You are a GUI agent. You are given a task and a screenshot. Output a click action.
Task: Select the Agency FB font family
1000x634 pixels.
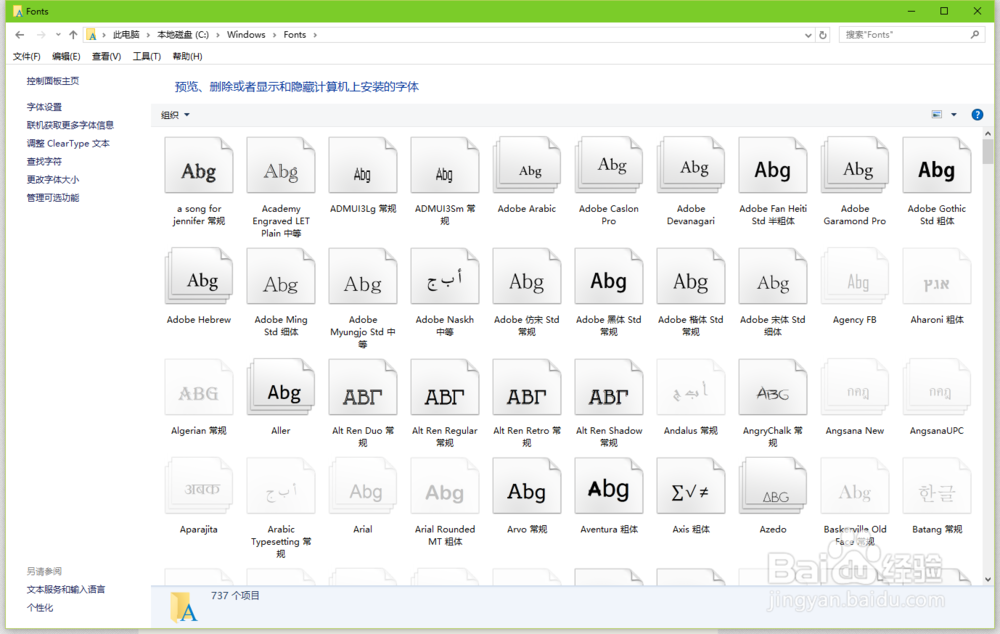(855, 276)
